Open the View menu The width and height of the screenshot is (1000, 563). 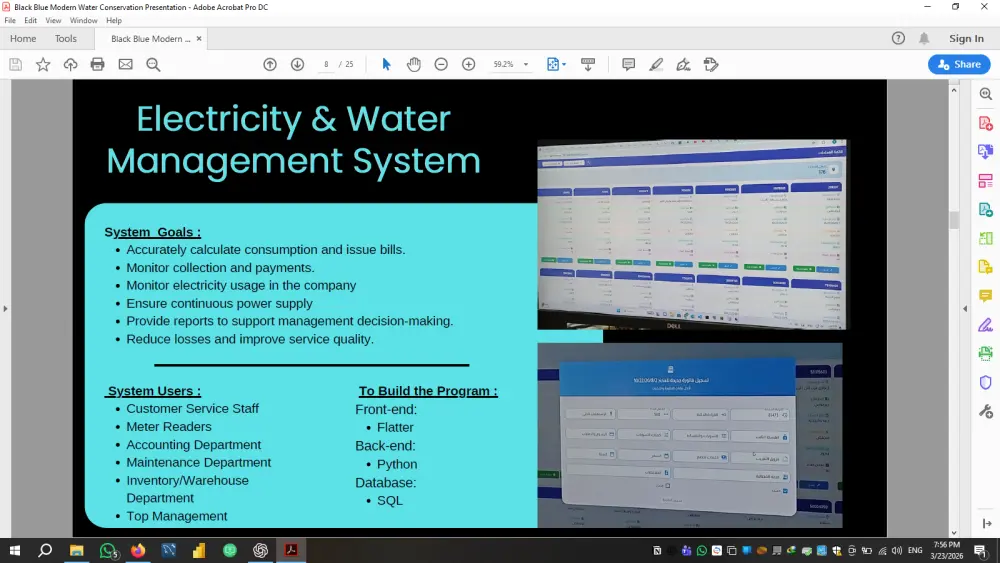click(54, 20)
